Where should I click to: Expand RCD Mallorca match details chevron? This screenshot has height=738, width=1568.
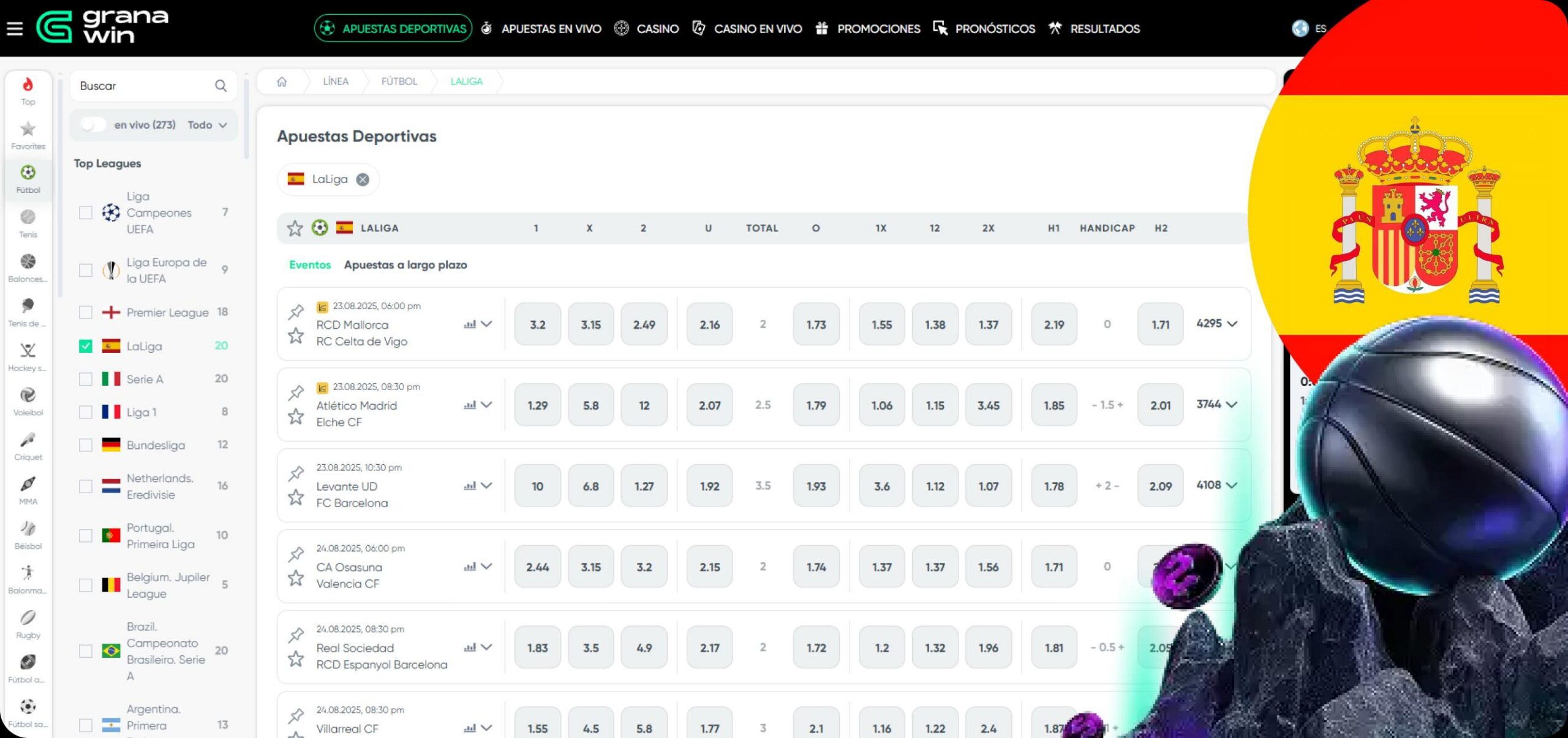coord(486,324)
